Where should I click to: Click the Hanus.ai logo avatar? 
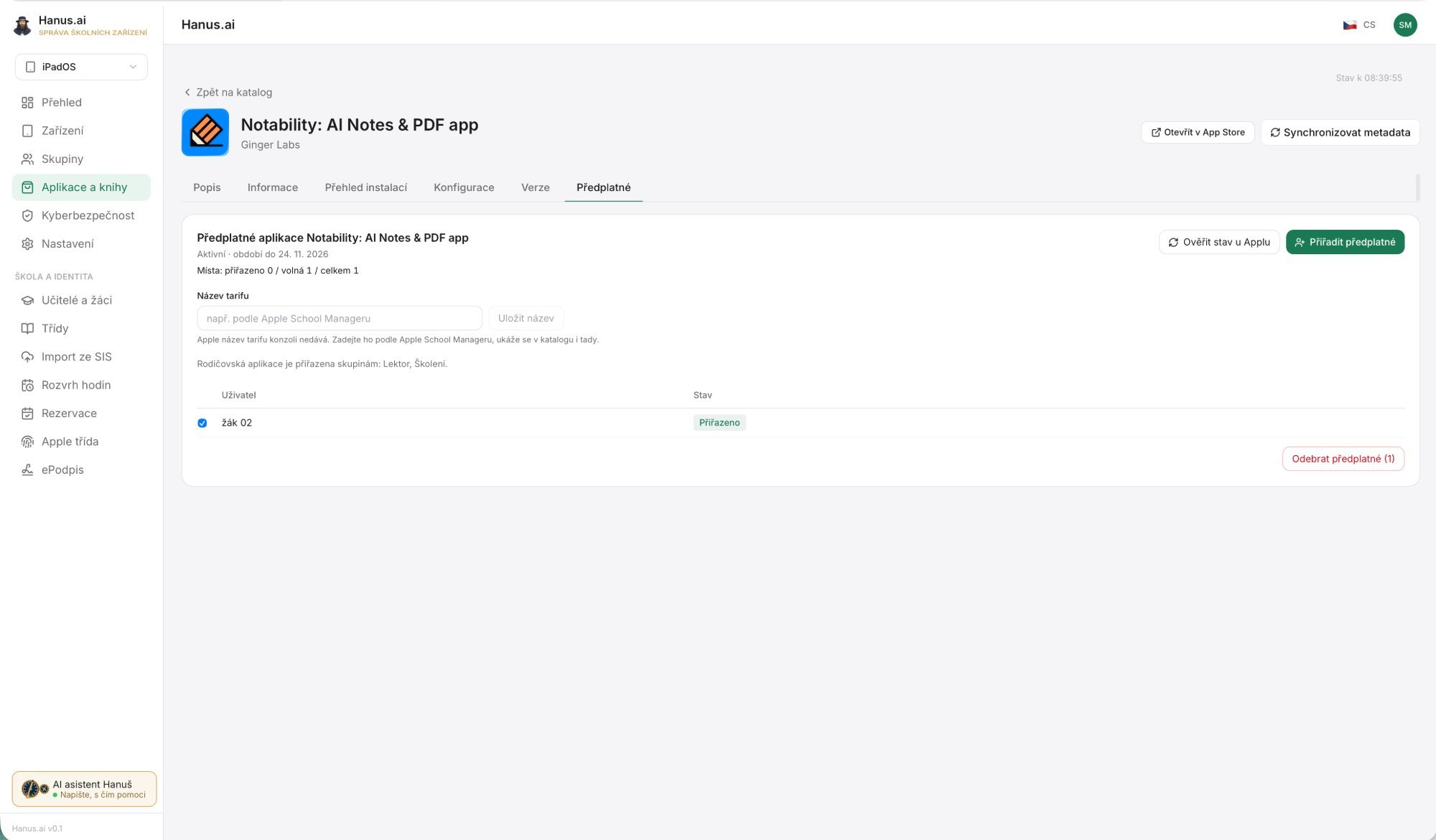[x=22, y=26]
